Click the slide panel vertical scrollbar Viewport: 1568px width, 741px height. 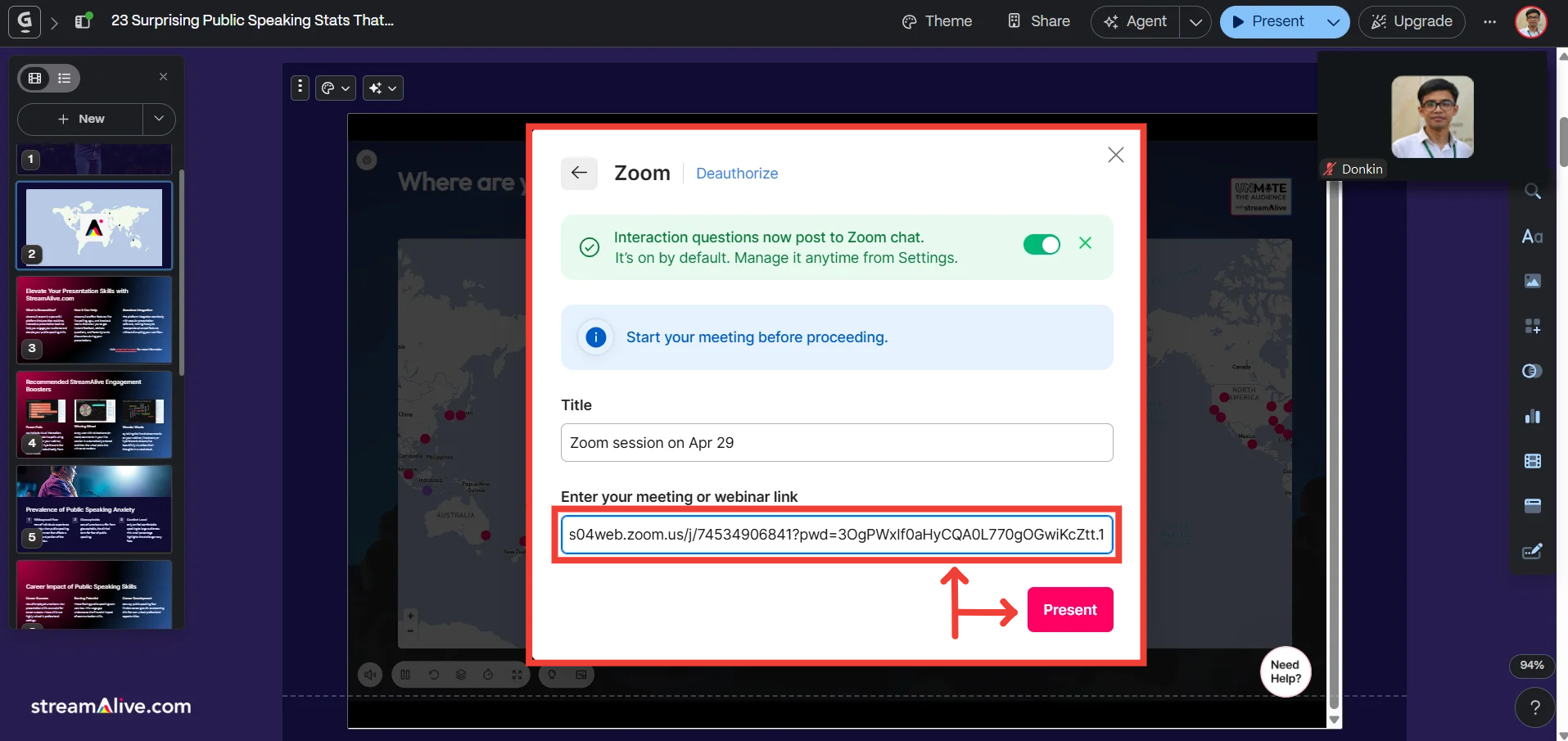click(x=182, y=273)
